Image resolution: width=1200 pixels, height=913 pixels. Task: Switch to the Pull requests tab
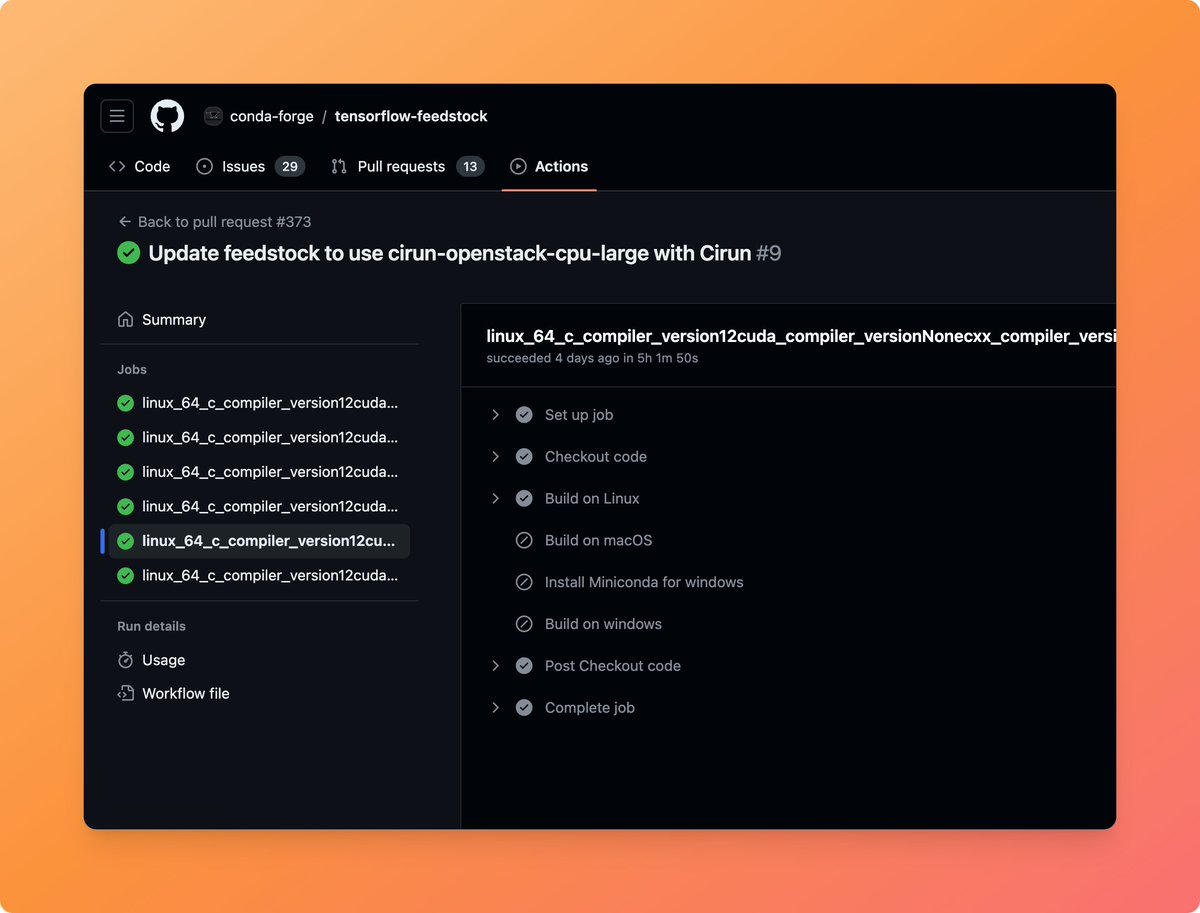click(x=407, y=166)
